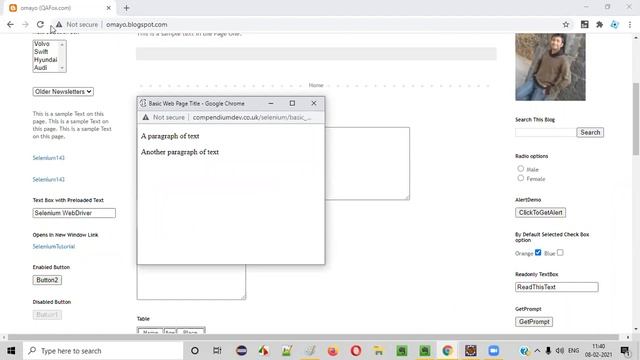Click the Not secure warning icon in main window
The image size is (640, 360).
tap(59, 24)
